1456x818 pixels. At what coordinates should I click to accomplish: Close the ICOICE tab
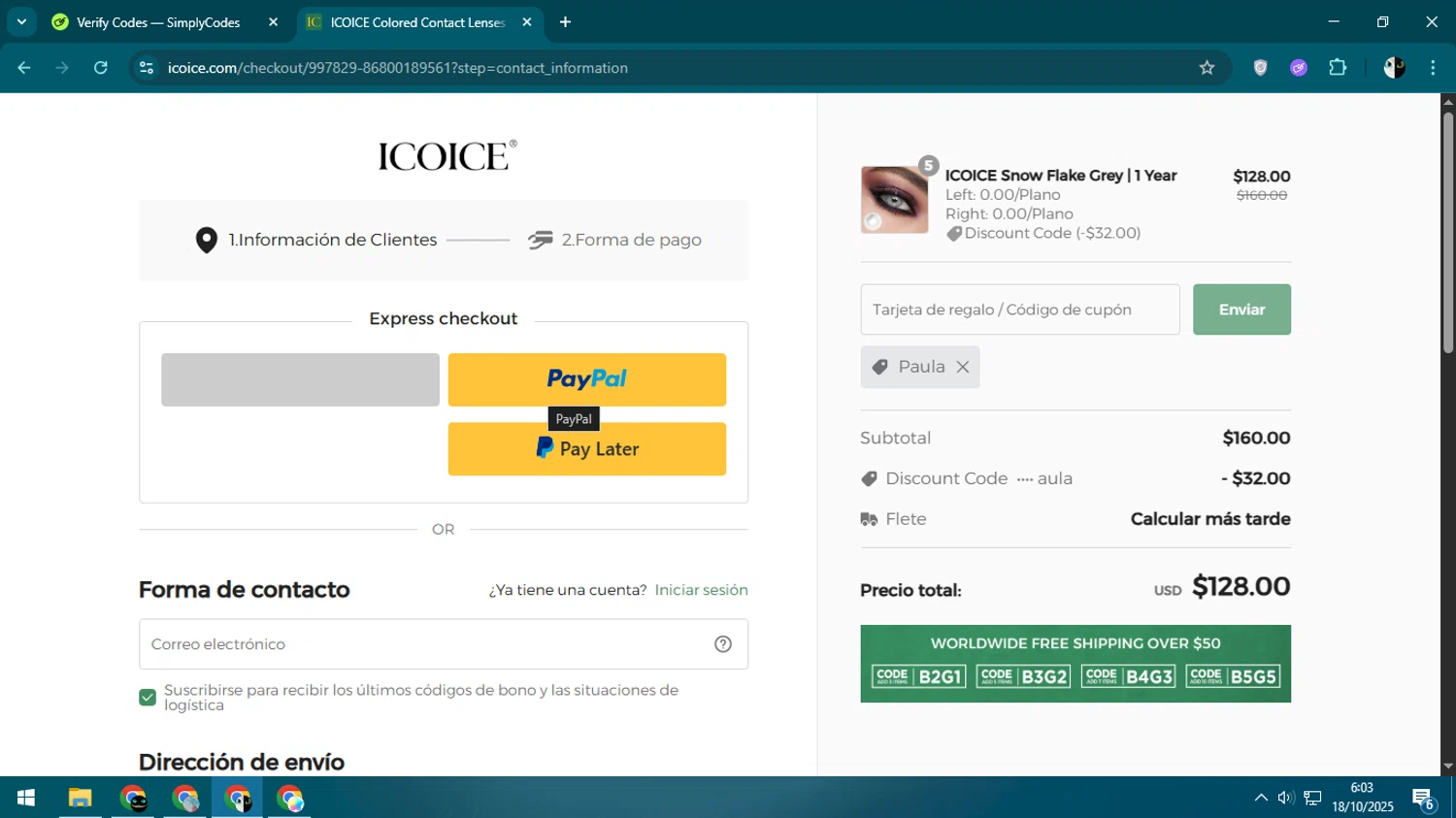[x=527, y=22]
